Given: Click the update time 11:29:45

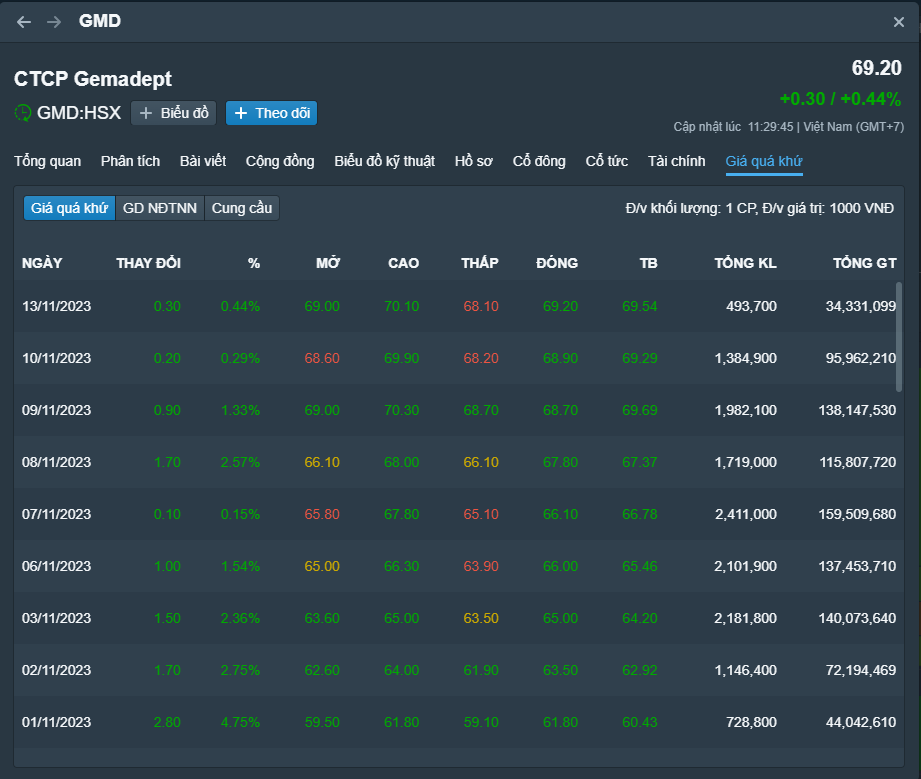Looking at the screenshot, I should pyautogui.click(x=771, y=127).
